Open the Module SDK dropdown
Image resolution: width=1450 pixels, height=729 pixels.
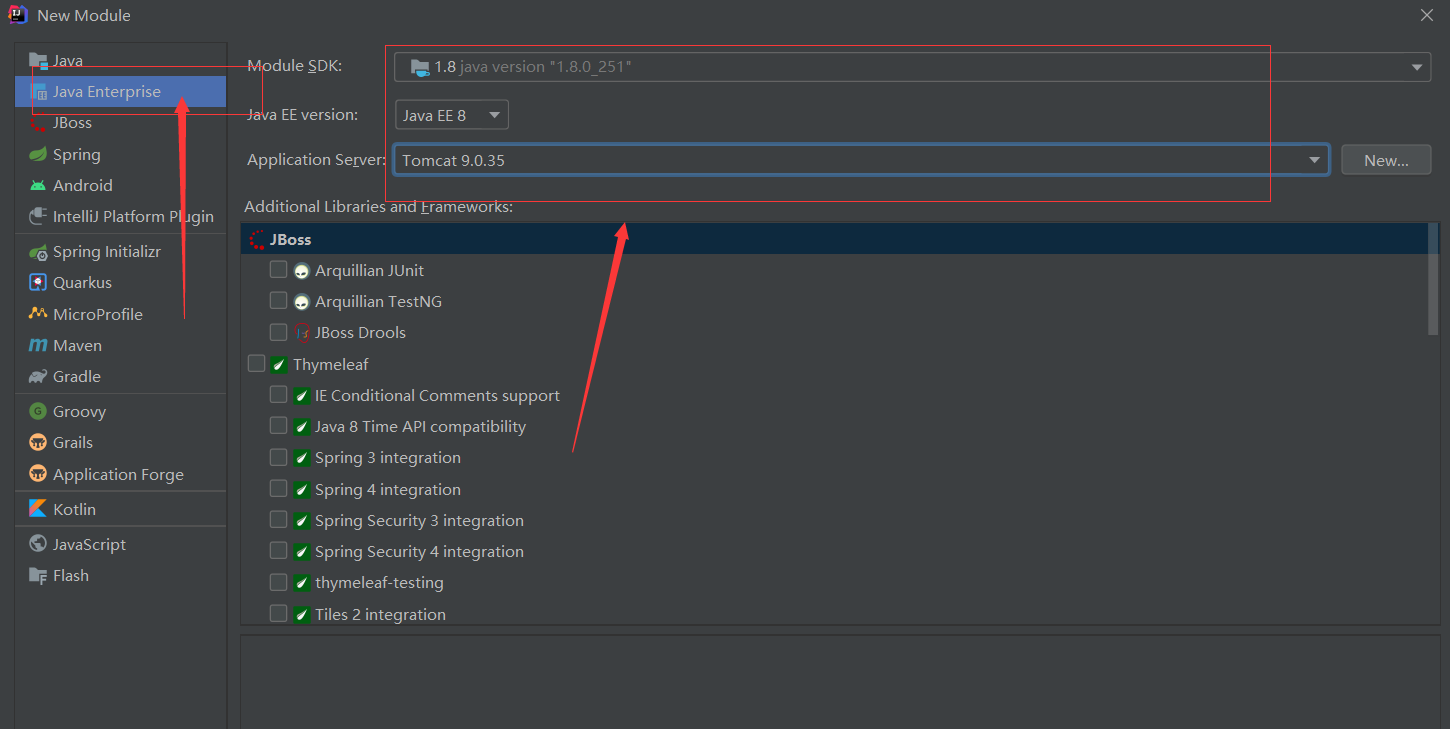click(x=913, y=67)
